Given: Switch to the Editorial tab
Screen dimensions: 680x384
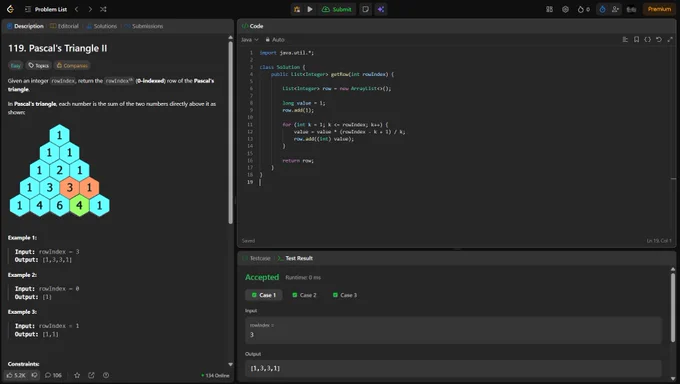Looking at the screenshot, I should coord(64,26).
